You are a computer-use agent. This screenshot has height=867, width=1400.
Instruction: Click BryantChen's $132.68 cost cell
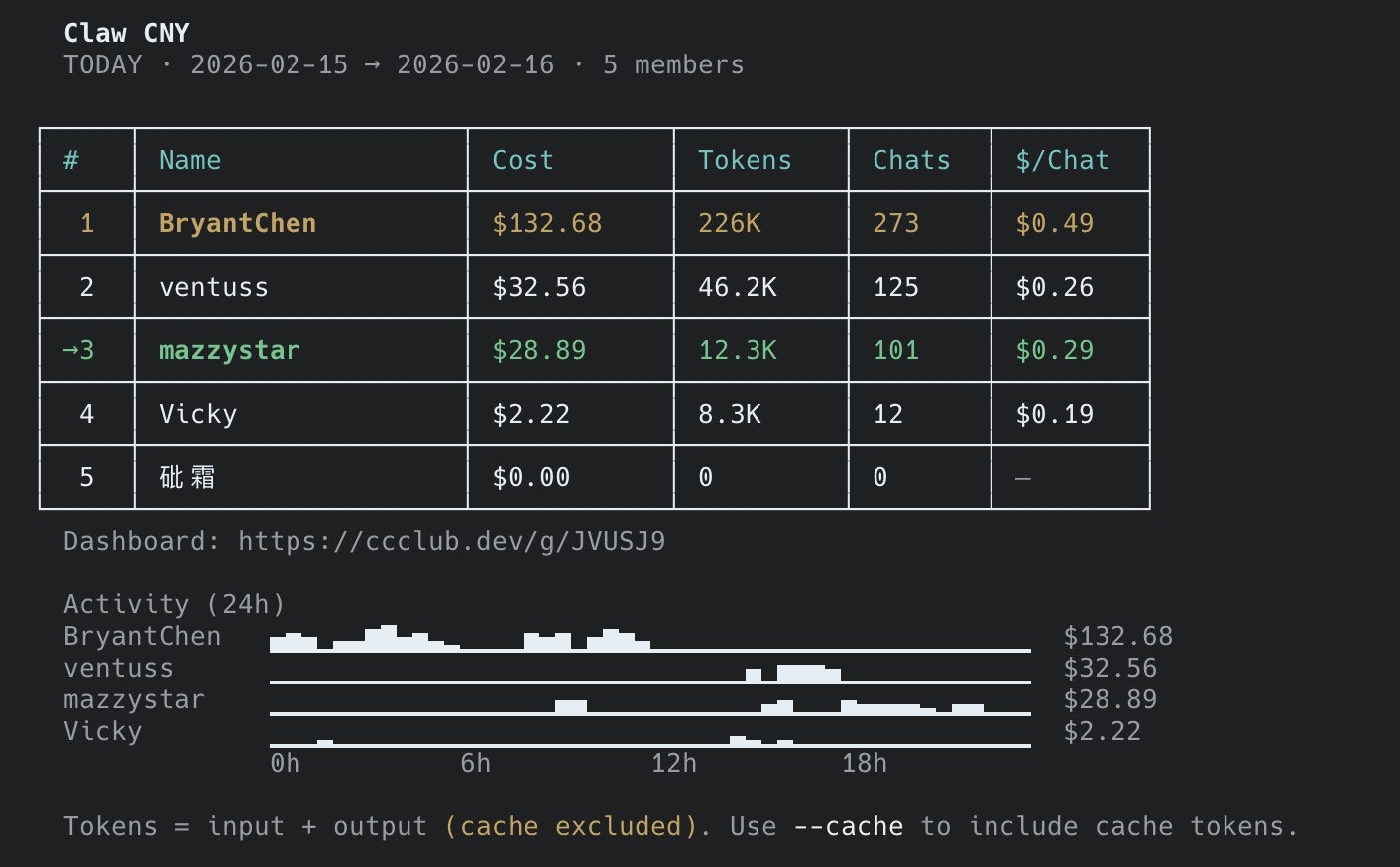(x=547, y=223)
